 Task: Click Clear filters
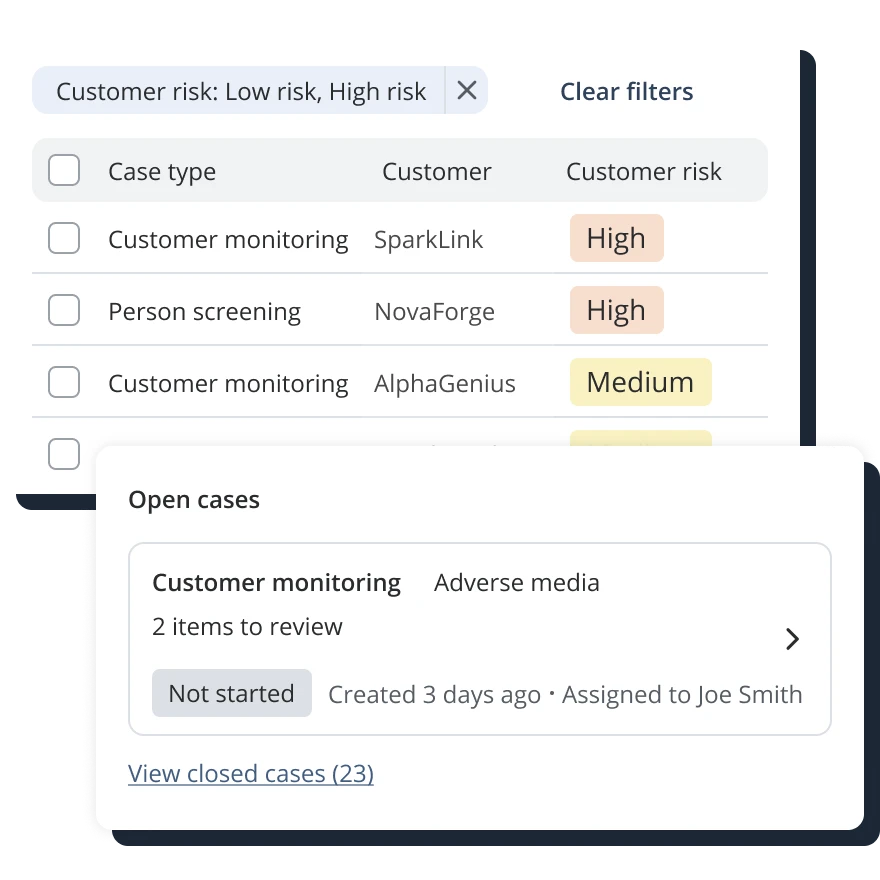[626, 91]
